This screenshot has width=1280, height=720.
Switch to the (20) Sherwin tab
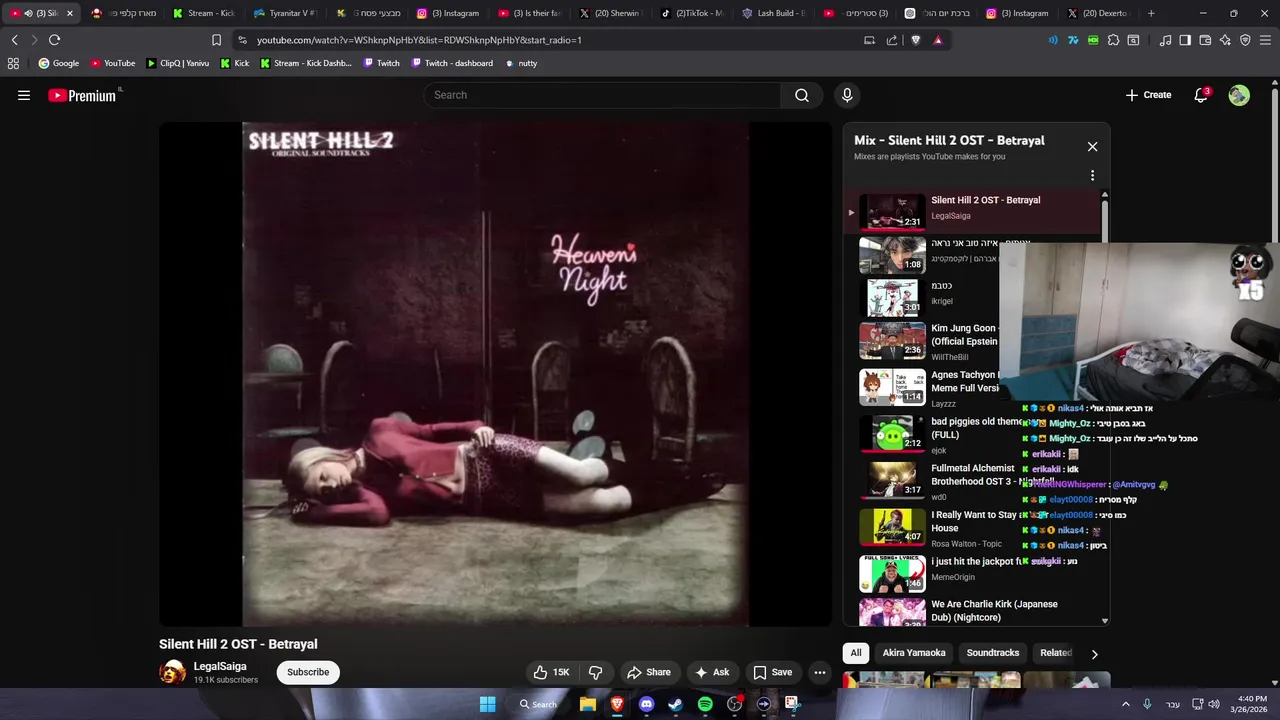click(x=612, y=13)
